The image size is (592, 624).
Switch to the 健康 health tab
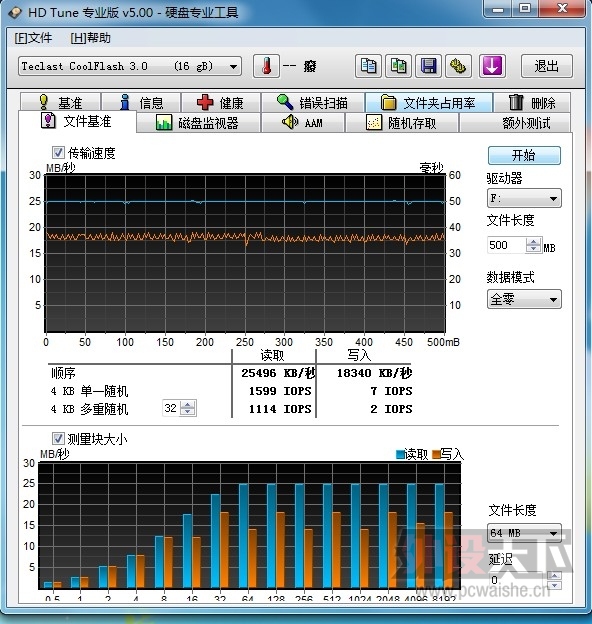[x=221, y=103]
